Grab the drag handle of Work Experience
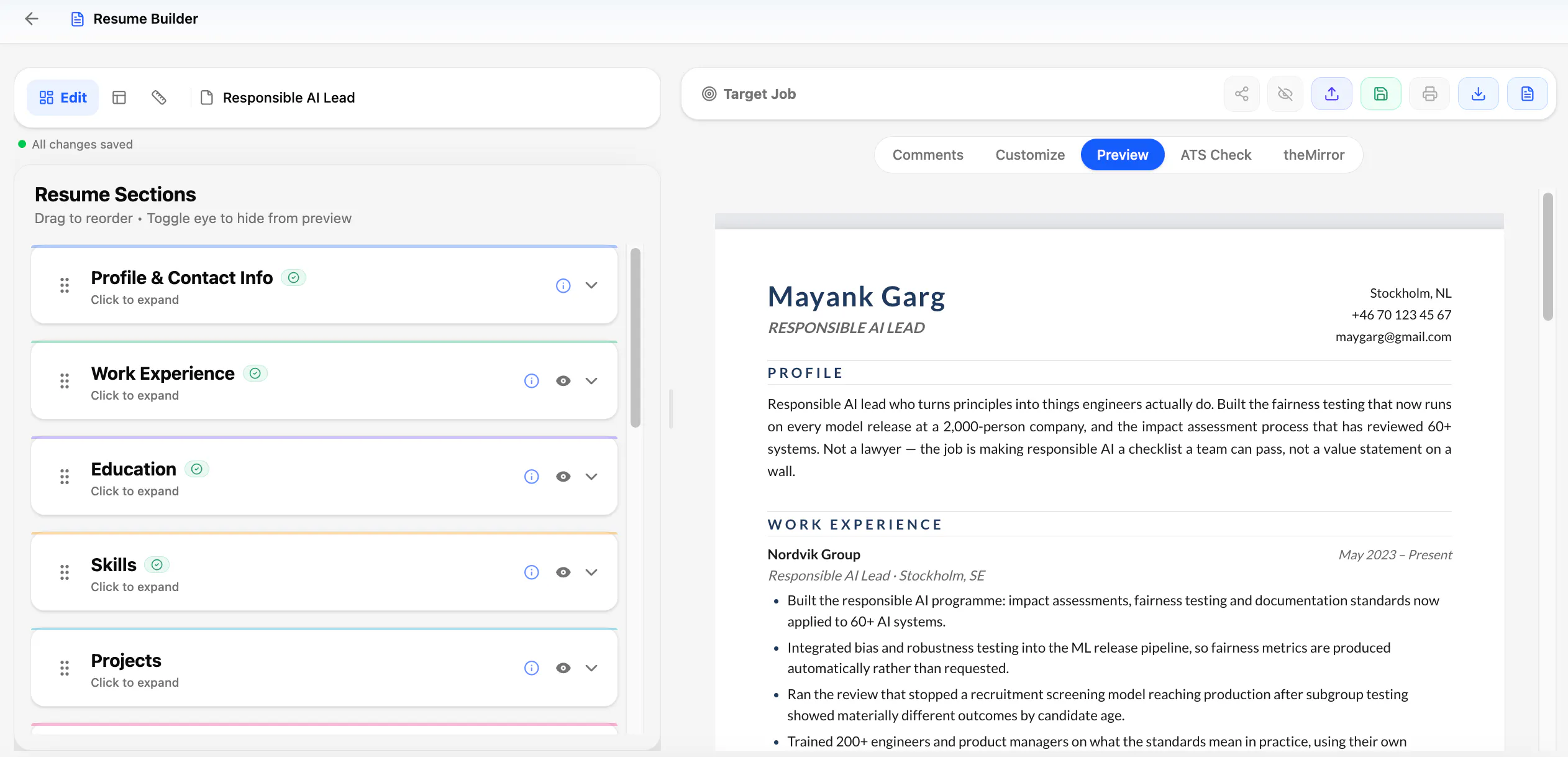 pos(65,381)
